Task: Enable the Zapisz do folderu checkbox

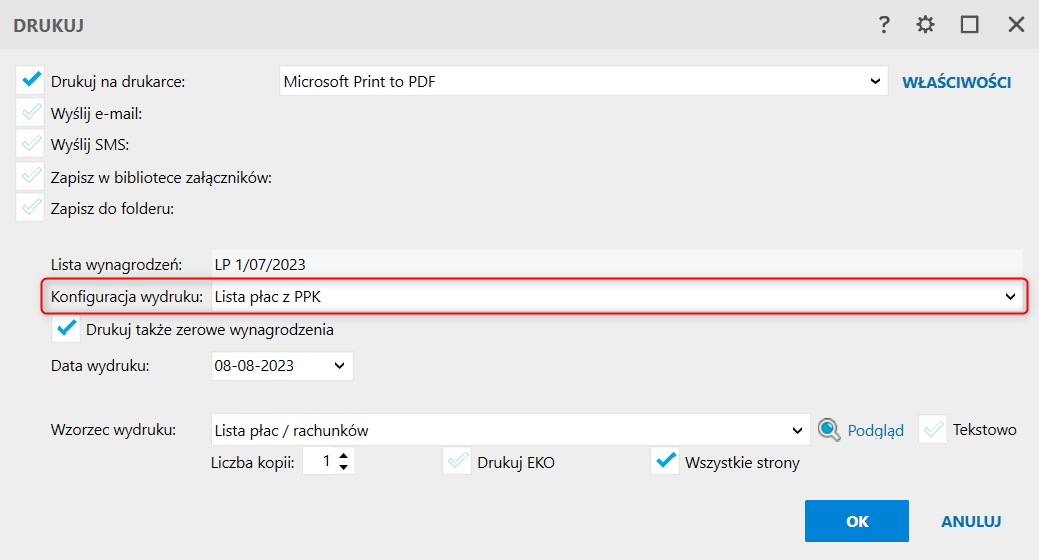Action: point(32,209)
